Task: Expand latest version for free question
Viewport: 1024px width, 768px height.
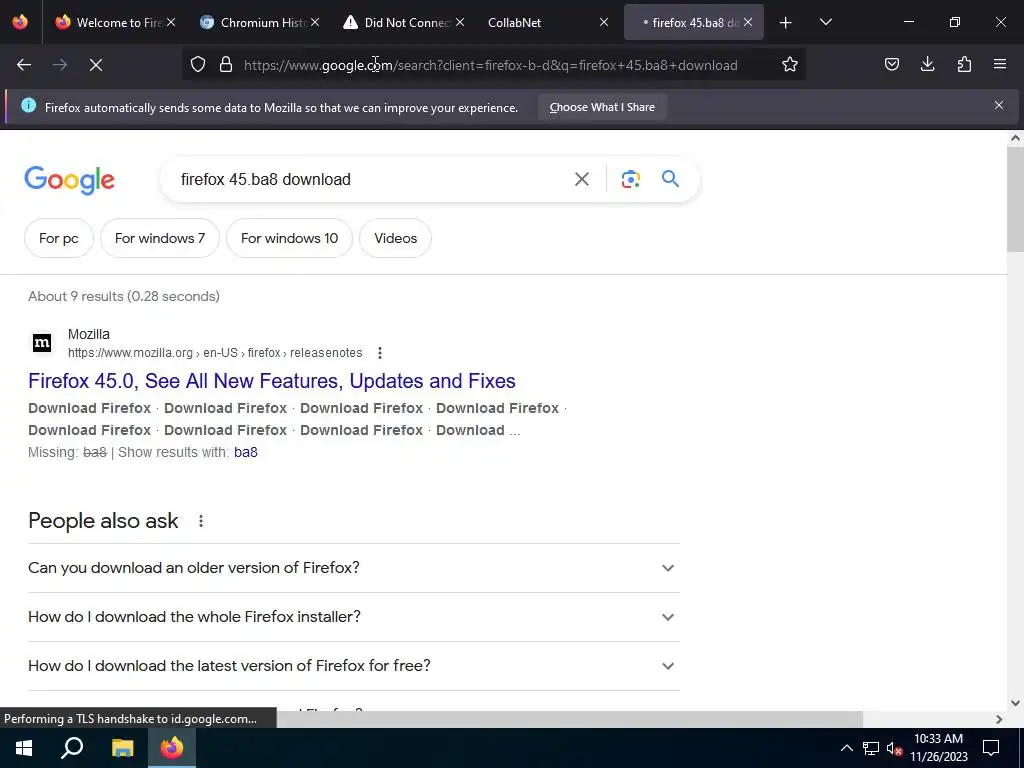Action: click(x=353, y=665)
